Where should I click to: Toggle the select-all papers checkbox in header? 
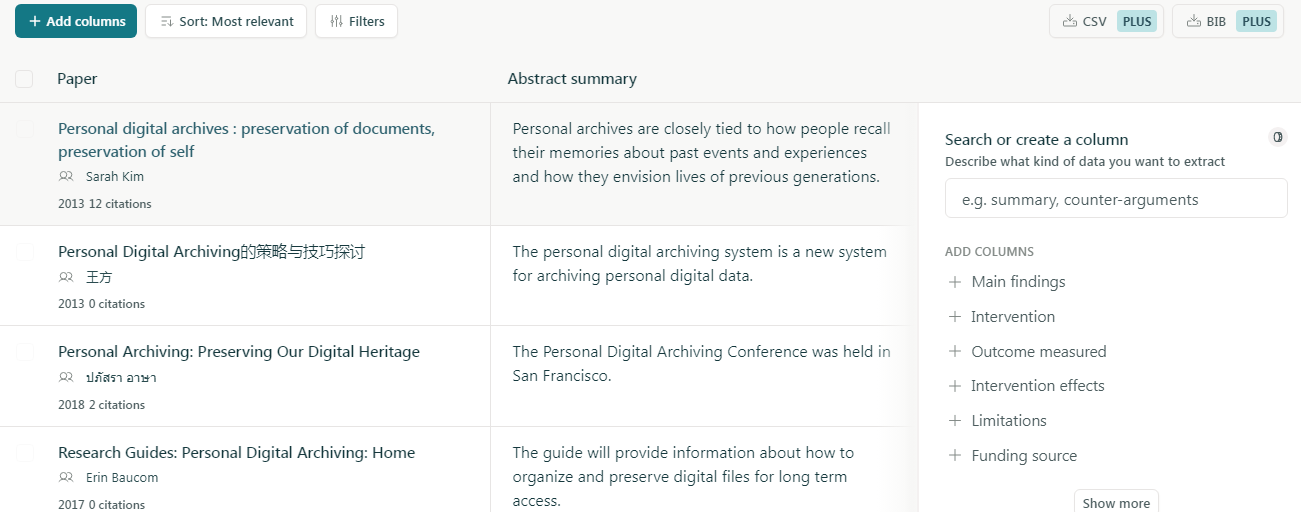click(24, 79)
